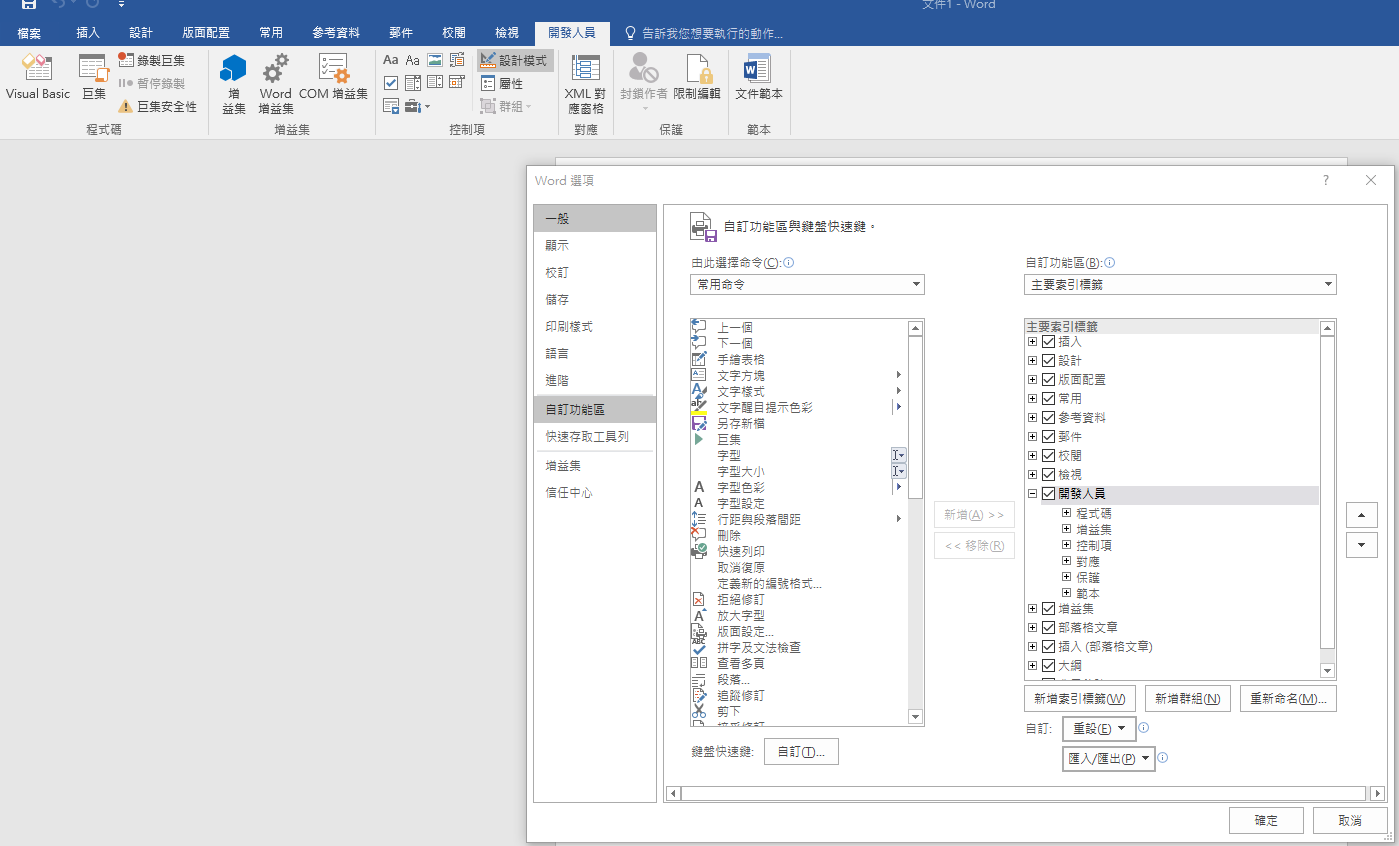Select 一般 category in Word options
Screen dimensions: 1399x846
[595, 218]
